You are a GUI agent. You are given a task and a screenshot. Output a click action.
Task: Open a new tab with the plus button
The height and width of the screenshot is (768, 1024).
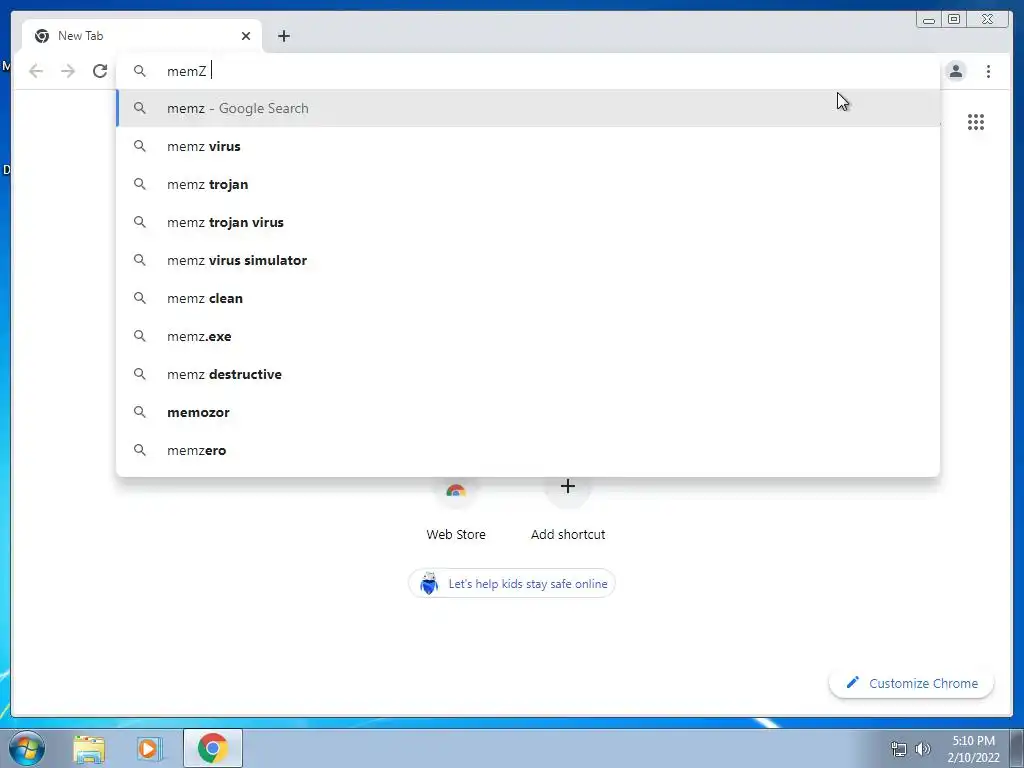(283, 36)
